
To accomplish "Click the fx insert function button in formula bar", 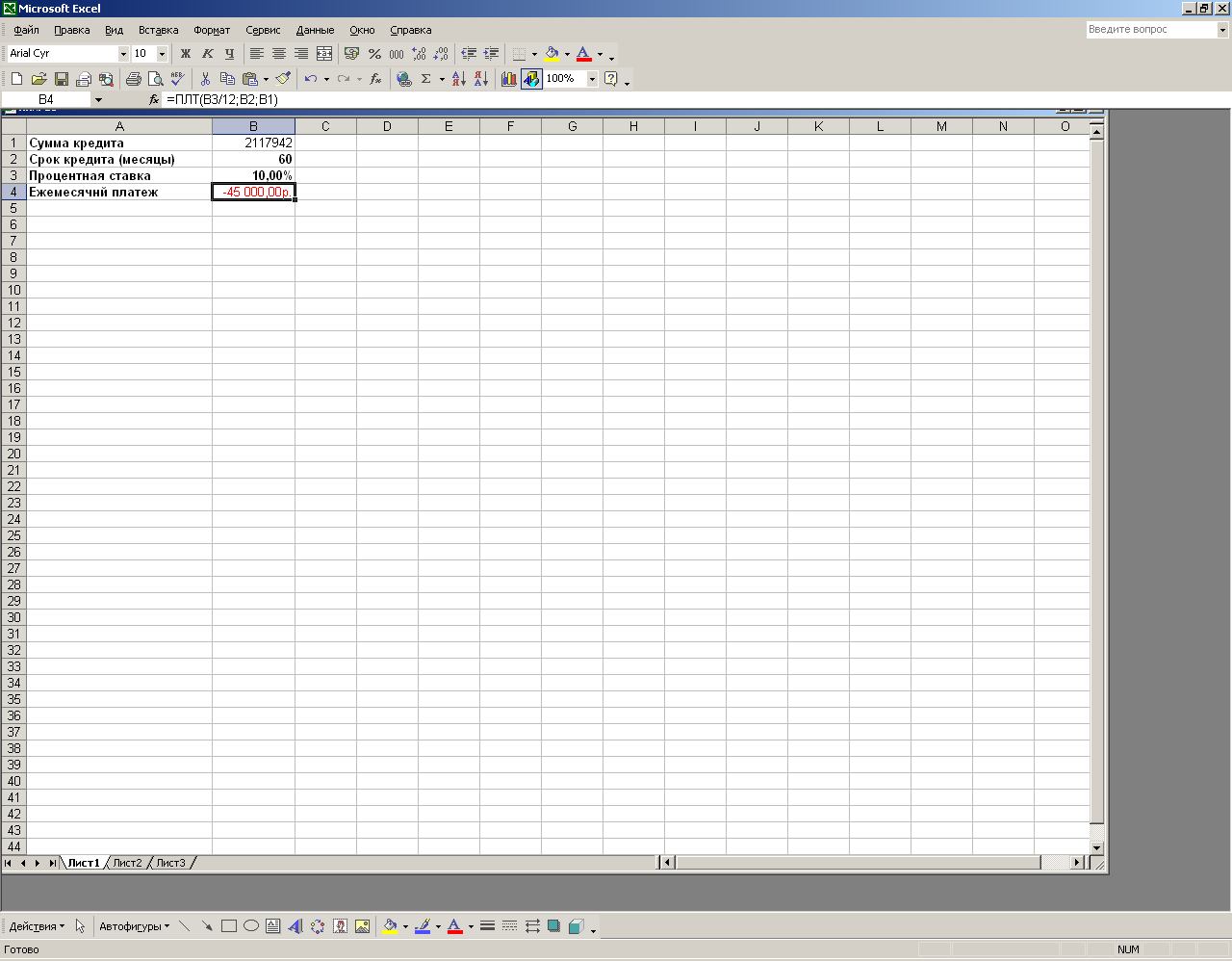I will click(154, 99).
